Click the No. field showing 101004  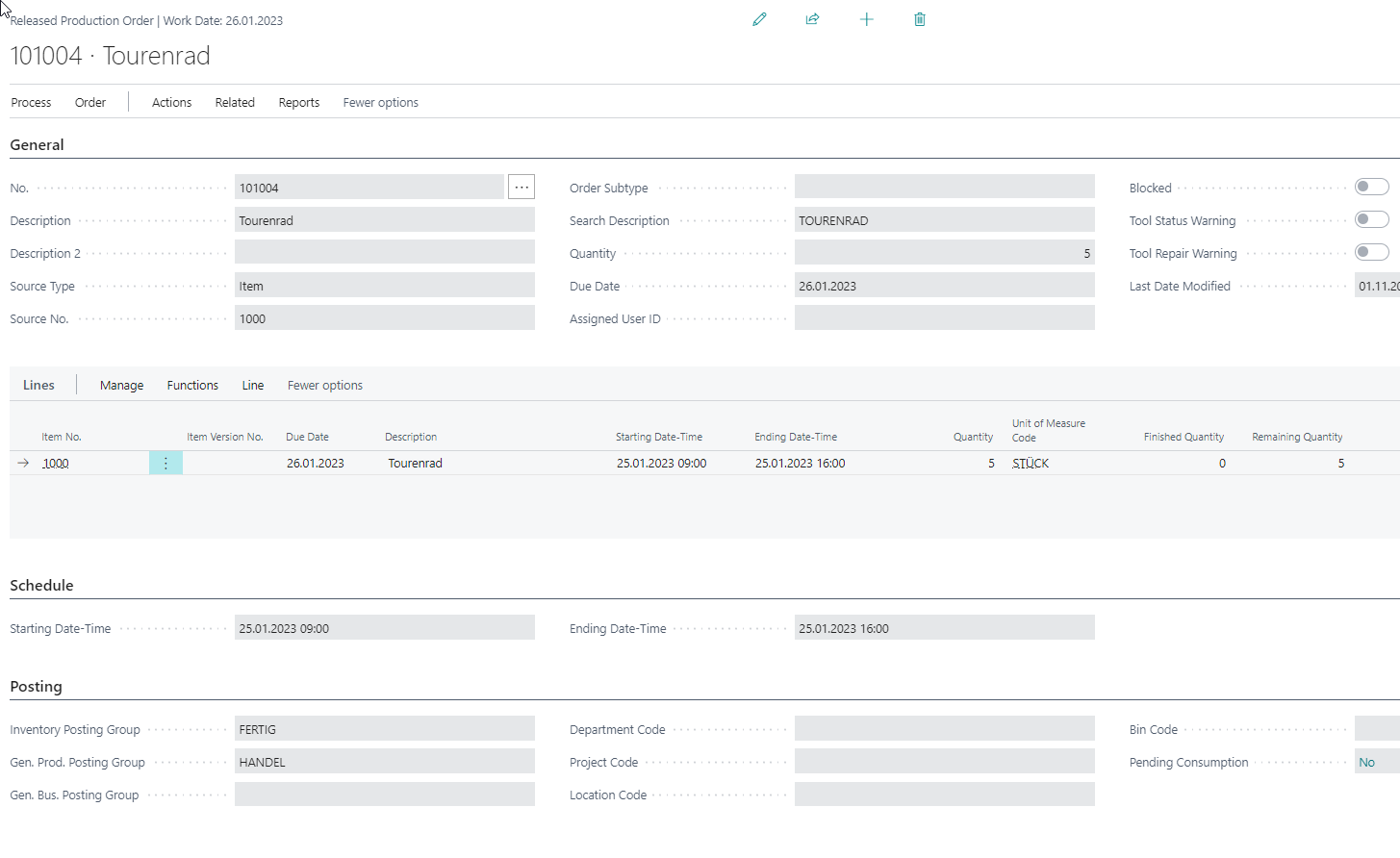369,187
